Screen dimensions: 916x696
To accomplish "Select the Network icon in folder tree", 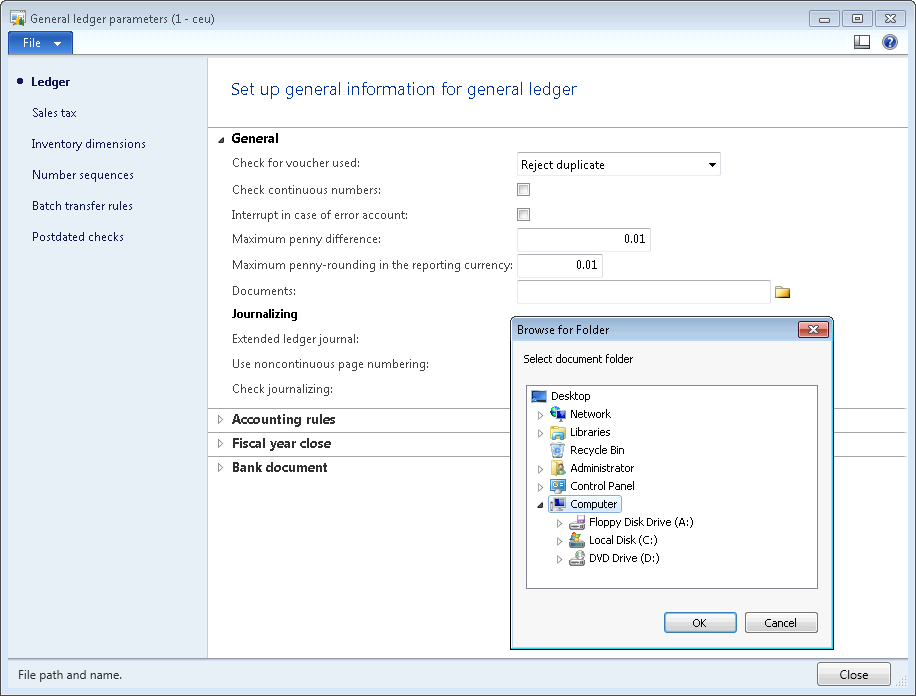I will (558, 414).
